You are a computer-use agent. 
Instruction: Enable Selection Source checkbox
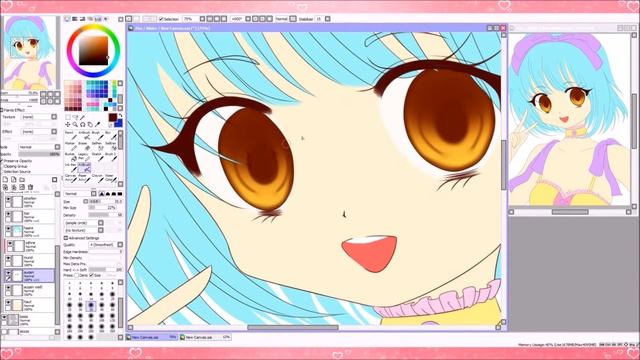click(x=2, y=171)
